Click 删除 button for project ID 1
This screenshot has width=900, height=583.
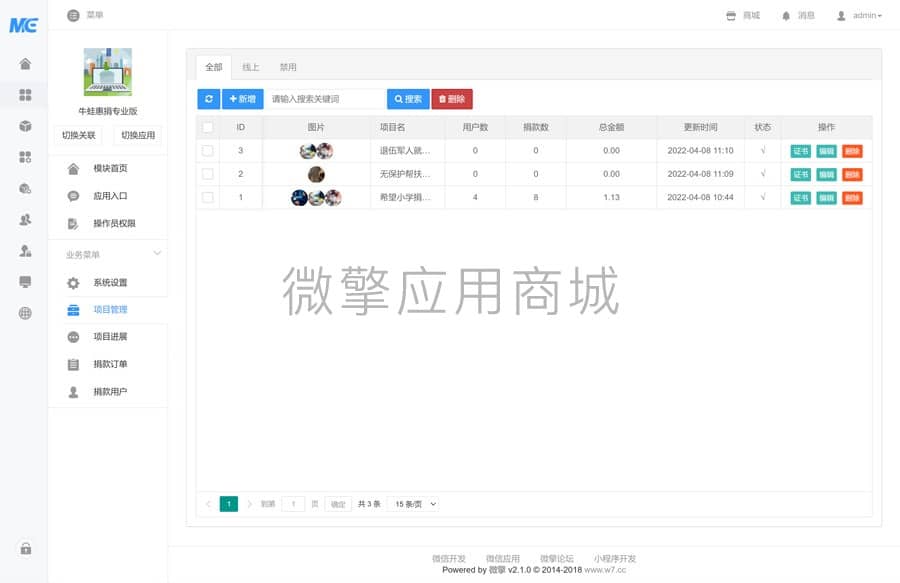[x=852, y=198]
